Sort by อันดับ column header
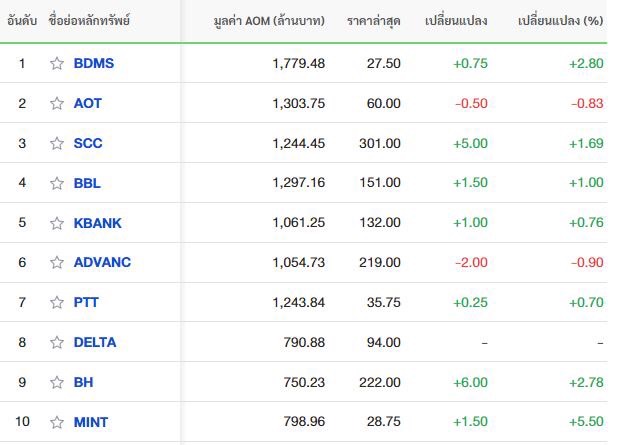Screen dimensions: 623x445 click(x=22, y=20)
